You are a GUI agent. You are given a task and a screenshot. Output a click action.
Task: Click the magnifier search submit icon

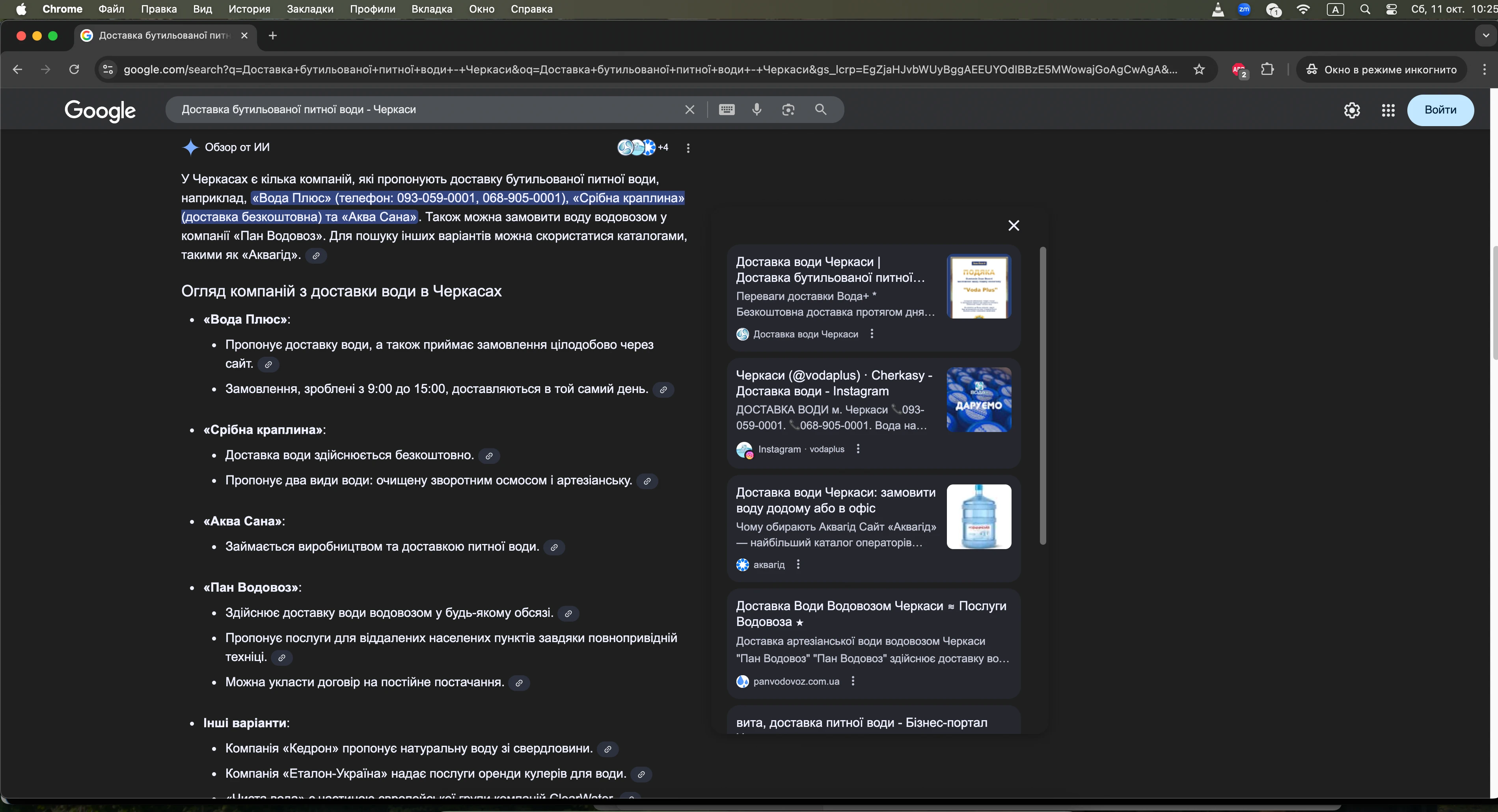tap(820, 109)
